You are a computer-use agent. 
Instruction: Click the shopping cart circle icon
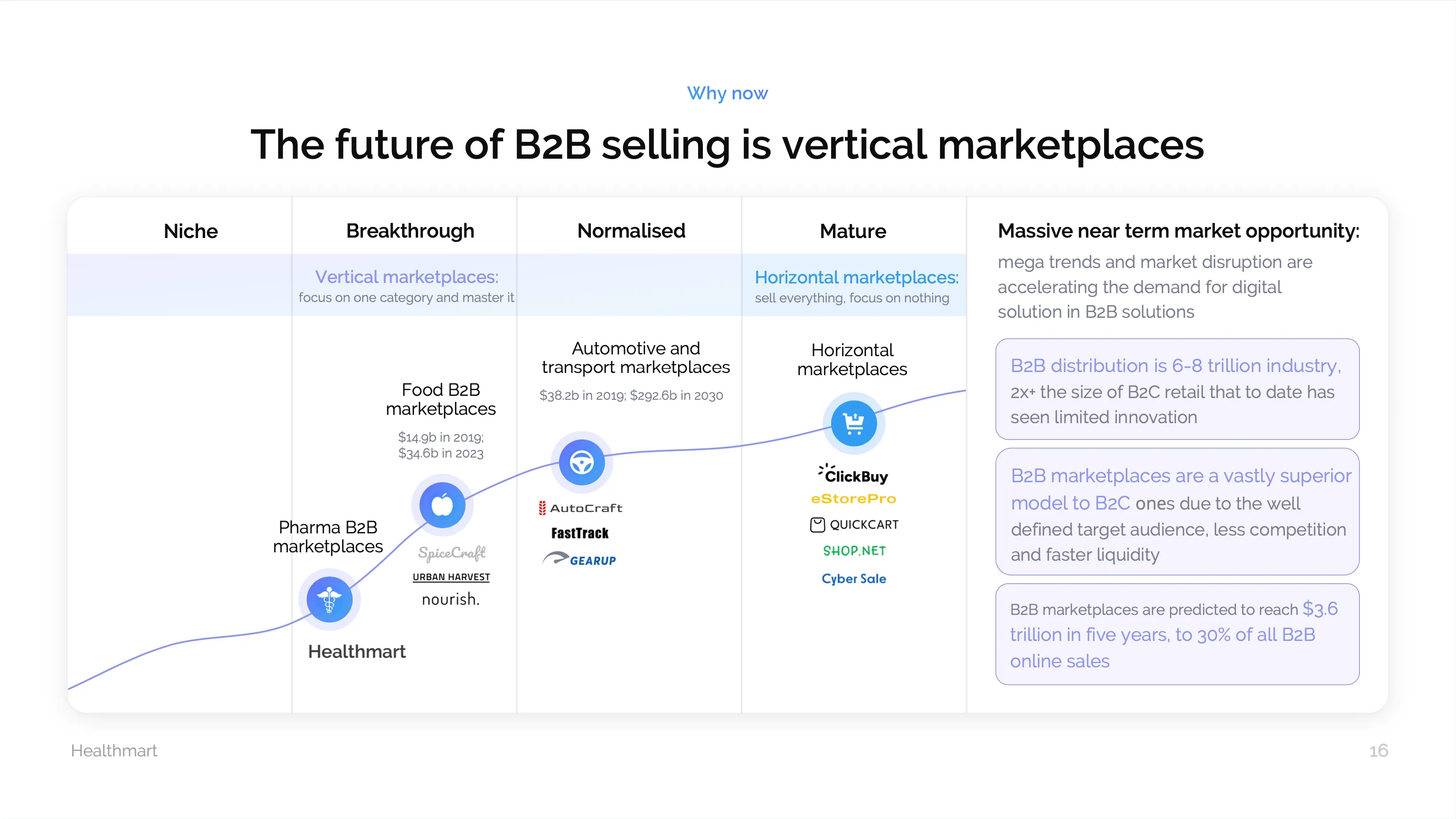854,423
